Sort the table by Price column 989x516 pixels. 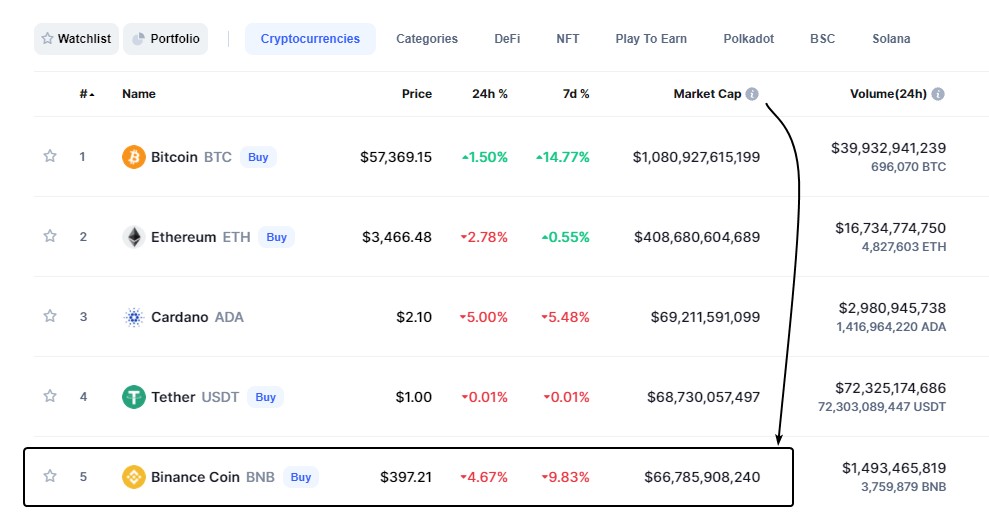click(x=417, y=94)
